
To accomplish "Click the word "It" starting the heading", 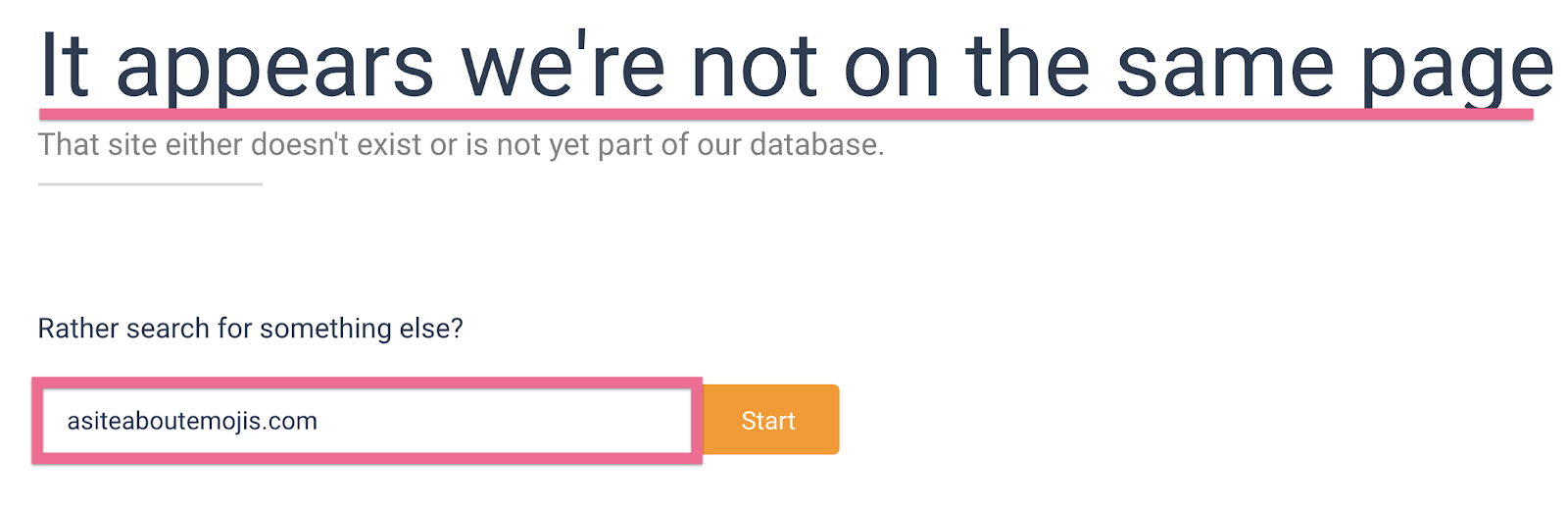I will pyautogui.click(x=64, y=67).
